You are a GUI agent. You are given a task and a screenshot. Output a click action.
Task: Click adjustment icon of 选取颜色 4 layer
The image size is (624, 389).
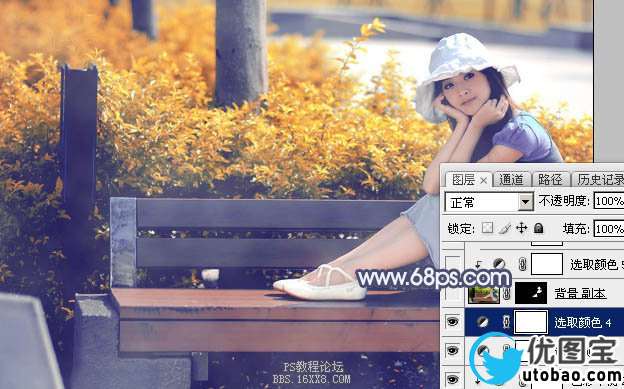[483, 322]
